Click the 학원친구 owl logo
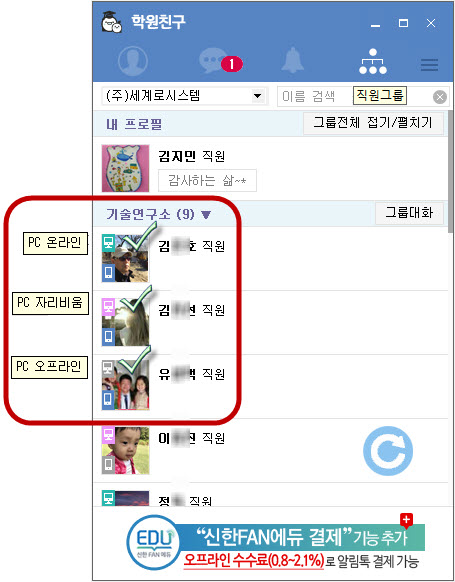Screen dimensions: 455x582 click(x=112, y=23)
